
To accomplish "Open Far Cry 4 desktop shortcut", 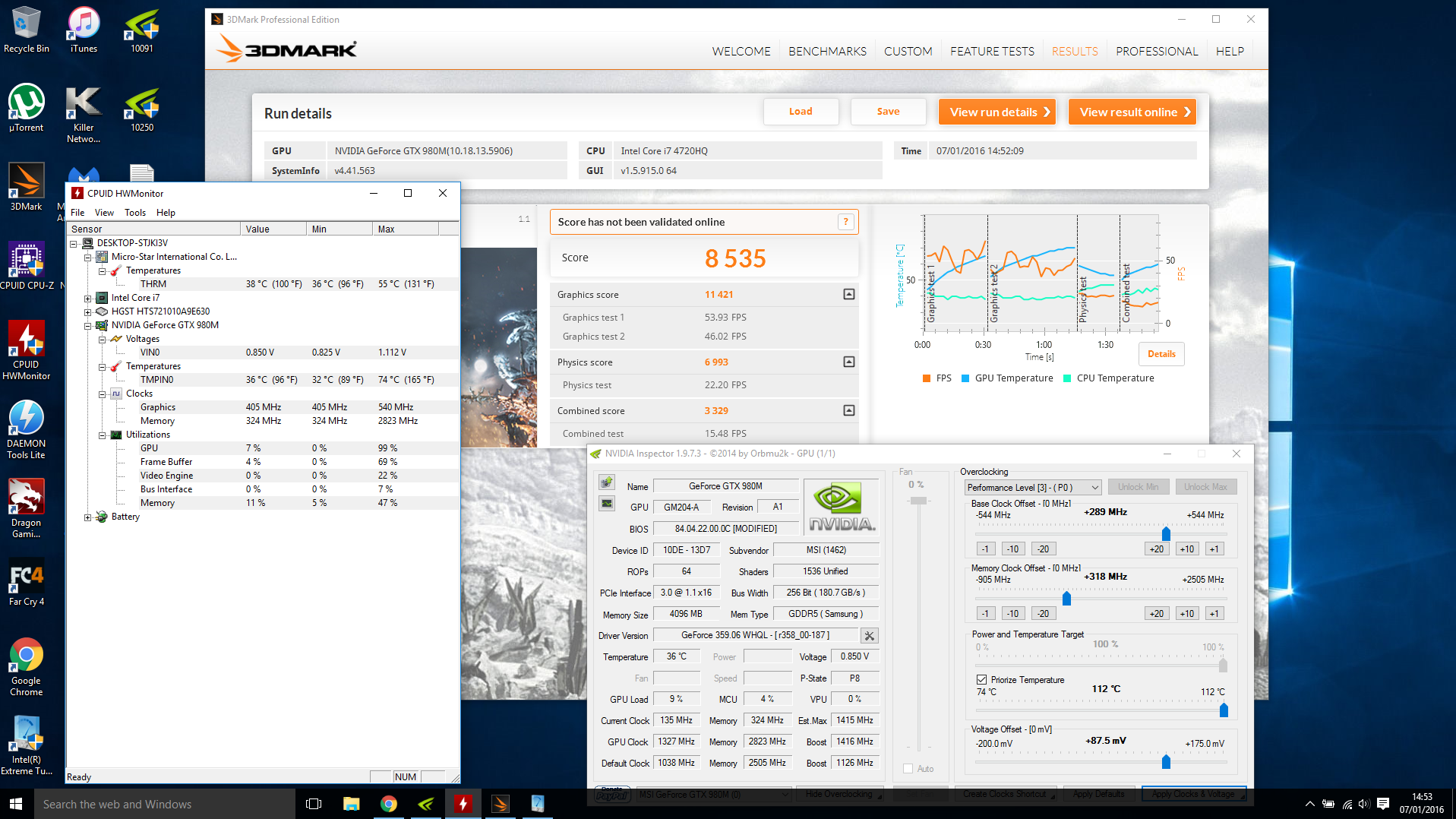I will point(27,583).
